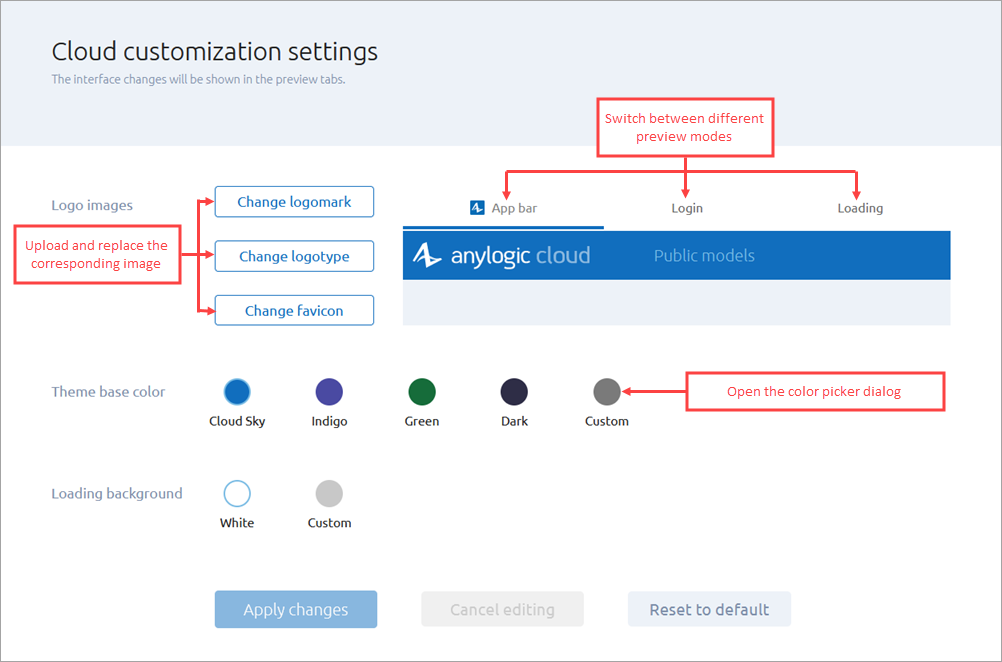Click the Cloud Sky swatch caption
Screen dimensions: 1002x662
tap(237, 421)
